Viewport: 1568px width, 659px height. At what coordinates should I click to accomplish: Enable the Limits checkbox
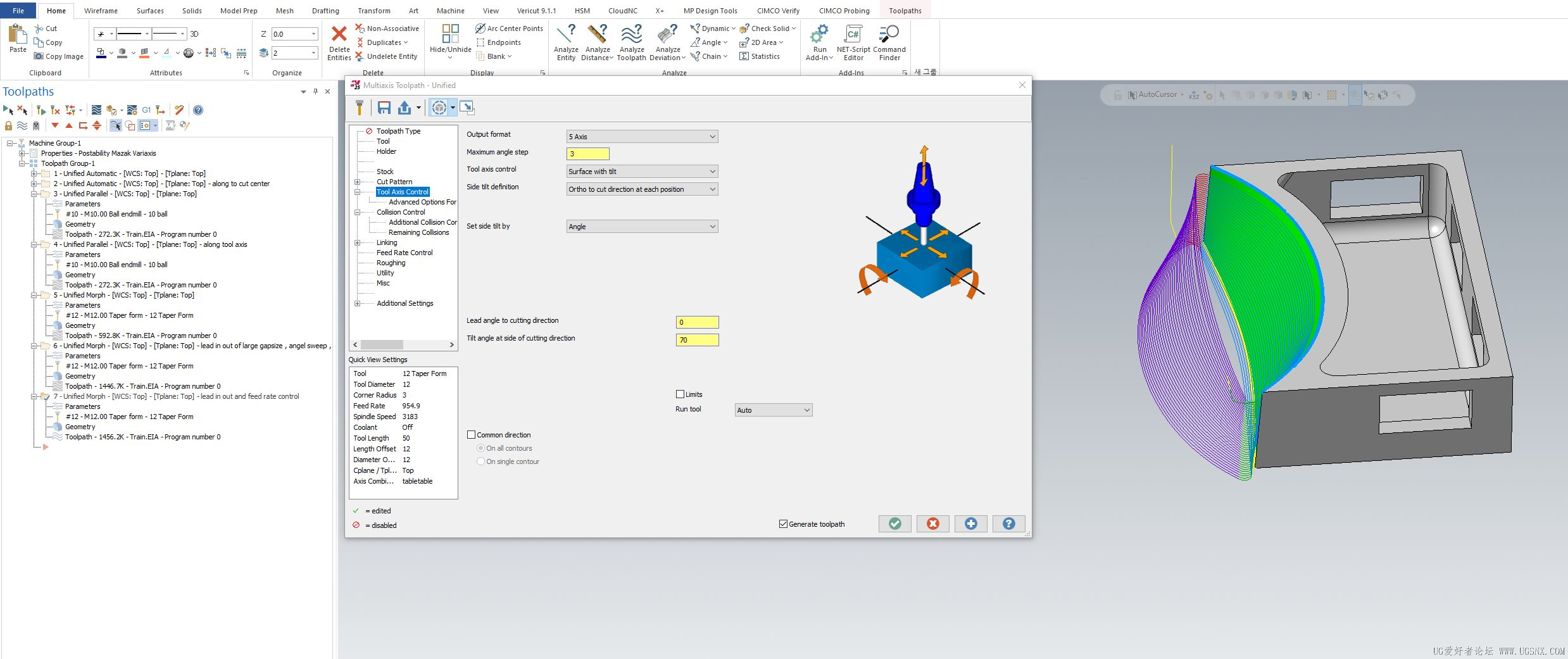pos(681,394)
